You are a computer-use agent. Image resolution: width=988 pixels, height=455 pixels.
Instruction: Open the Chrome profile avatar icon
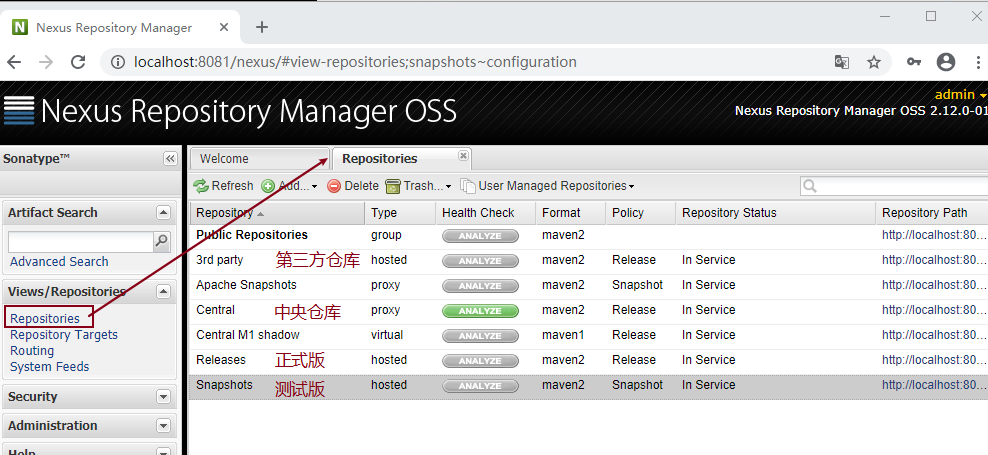[x=946, y=62]
